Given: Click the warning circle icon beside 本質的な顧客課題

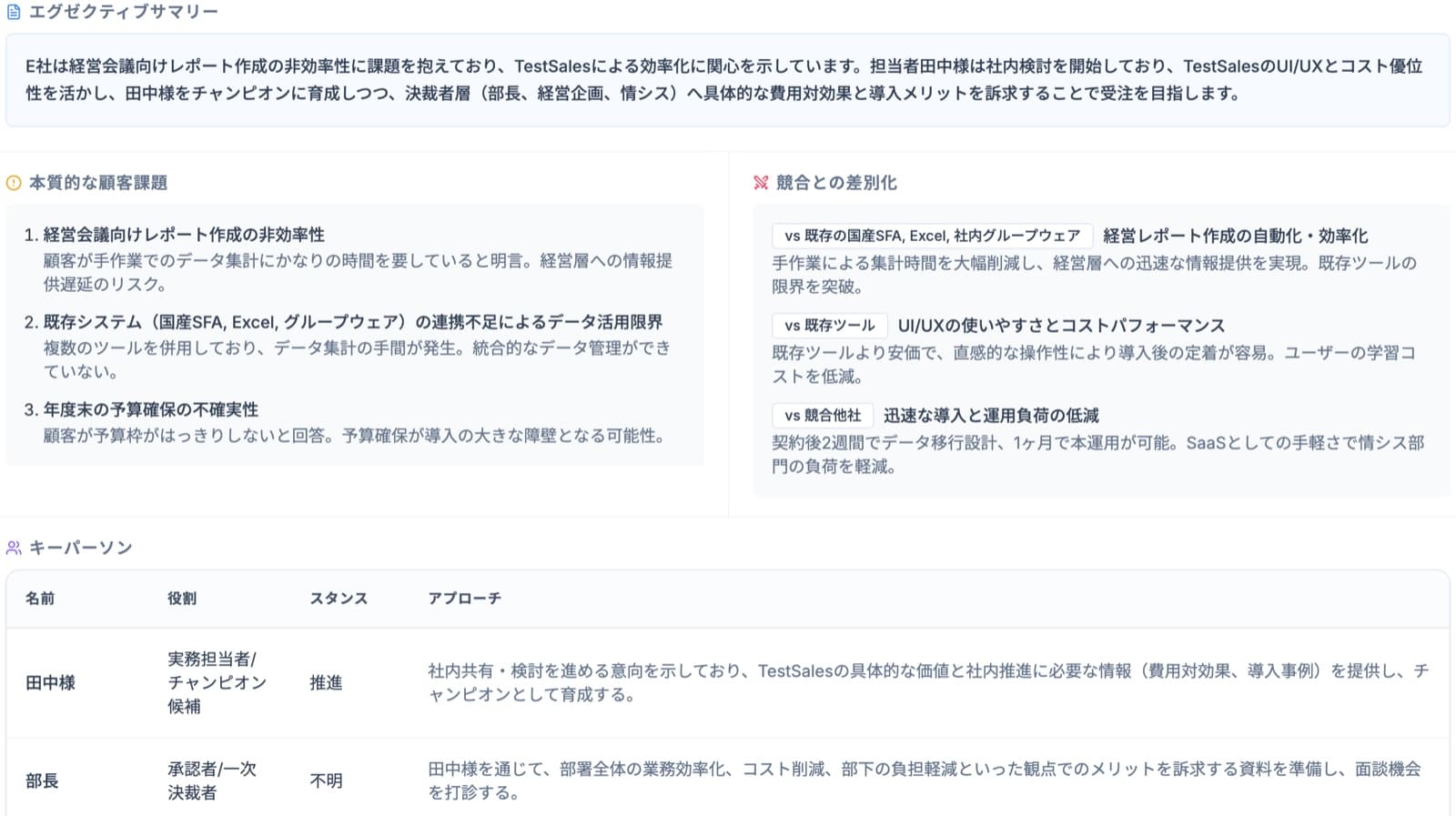Looking at the screenshot, I should point(14,183).
